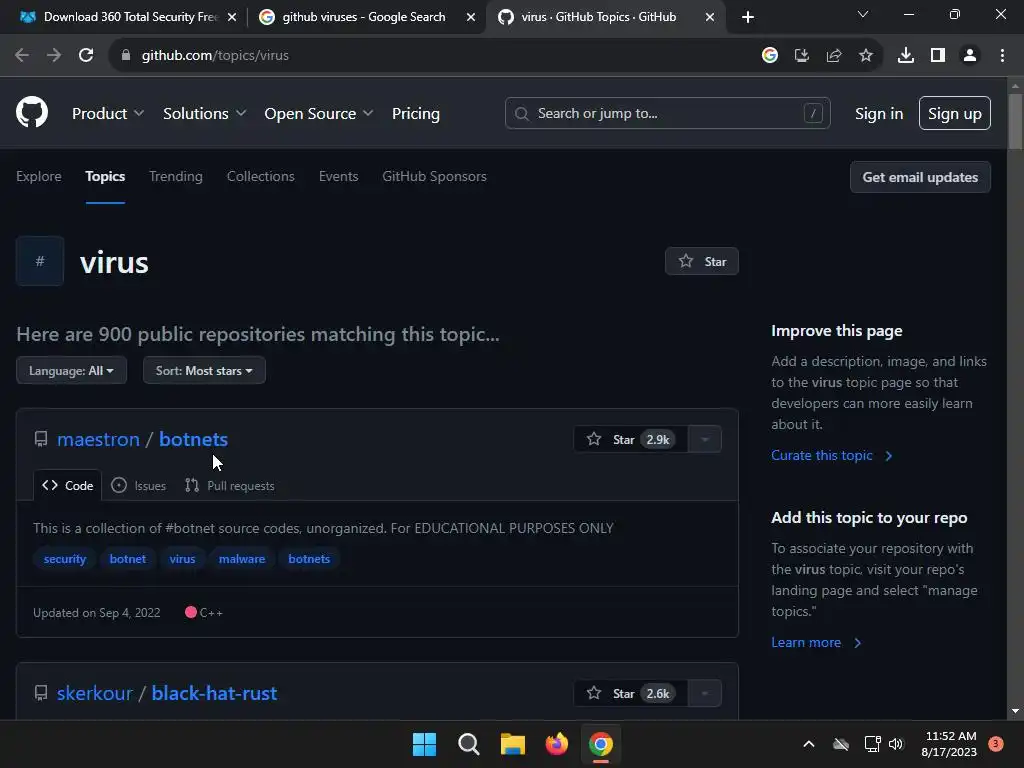Star the virus topic
Image resolution: width=1024 pixels, height=768 pixels.
[x=702, y=261]
